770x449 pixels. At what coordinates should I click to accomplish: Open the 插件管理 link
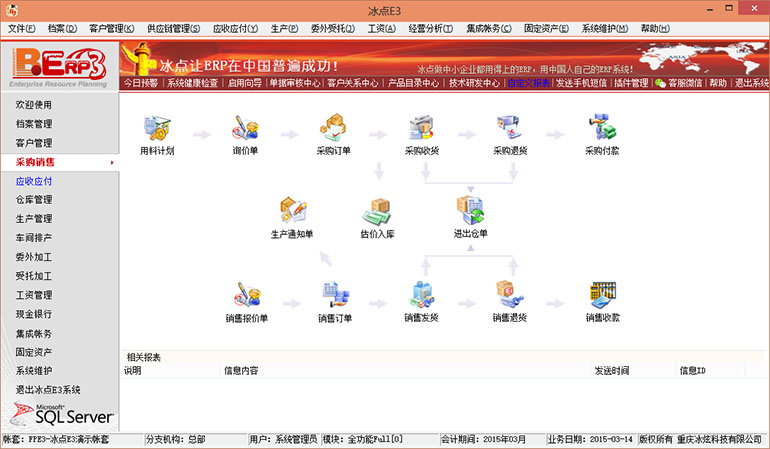coord(631,83)
